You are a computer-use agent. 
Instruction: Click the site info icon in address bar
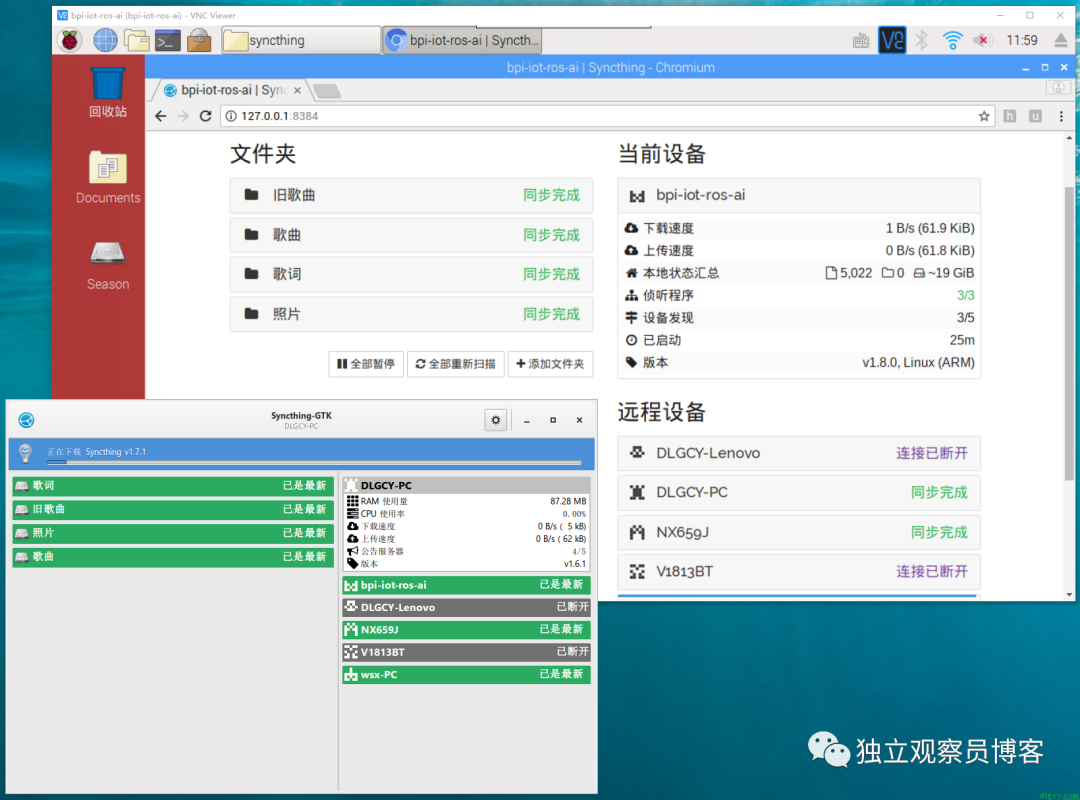(x=231, y=116)
